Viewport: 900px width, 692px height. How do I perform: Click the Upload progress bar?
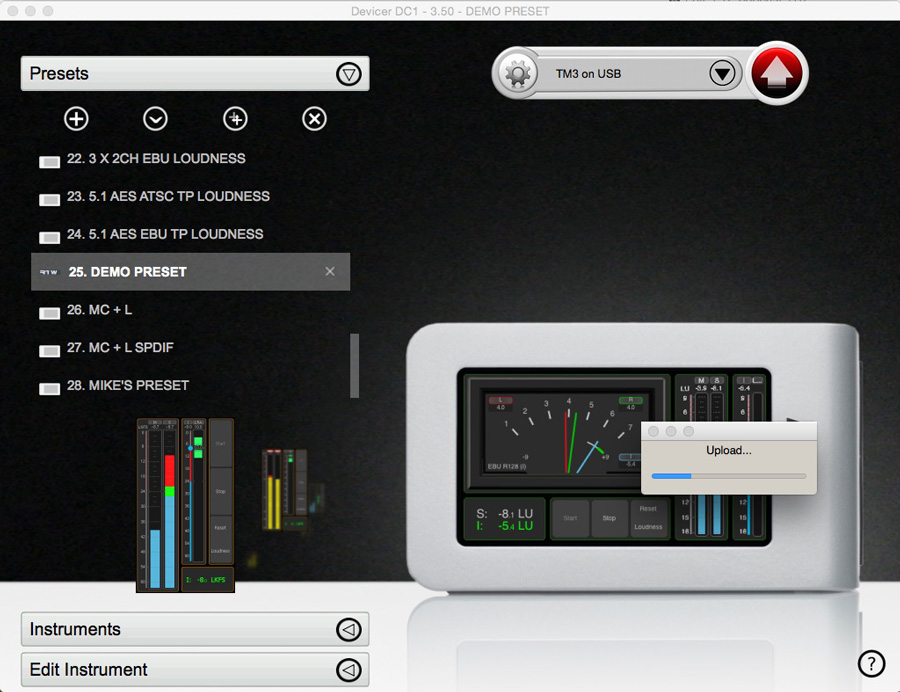point(728,476)
